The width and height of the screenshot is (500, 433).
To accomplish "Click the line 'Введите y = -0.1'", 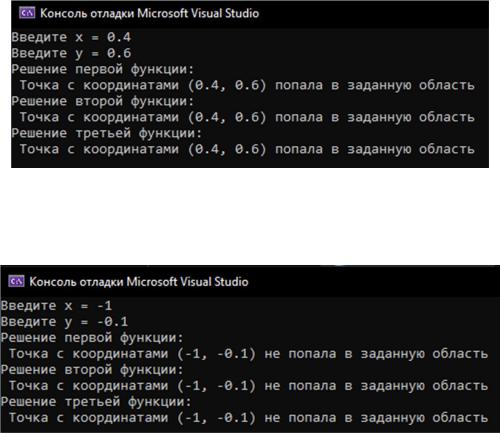I will pyautogui.click(x=65, y=322).
